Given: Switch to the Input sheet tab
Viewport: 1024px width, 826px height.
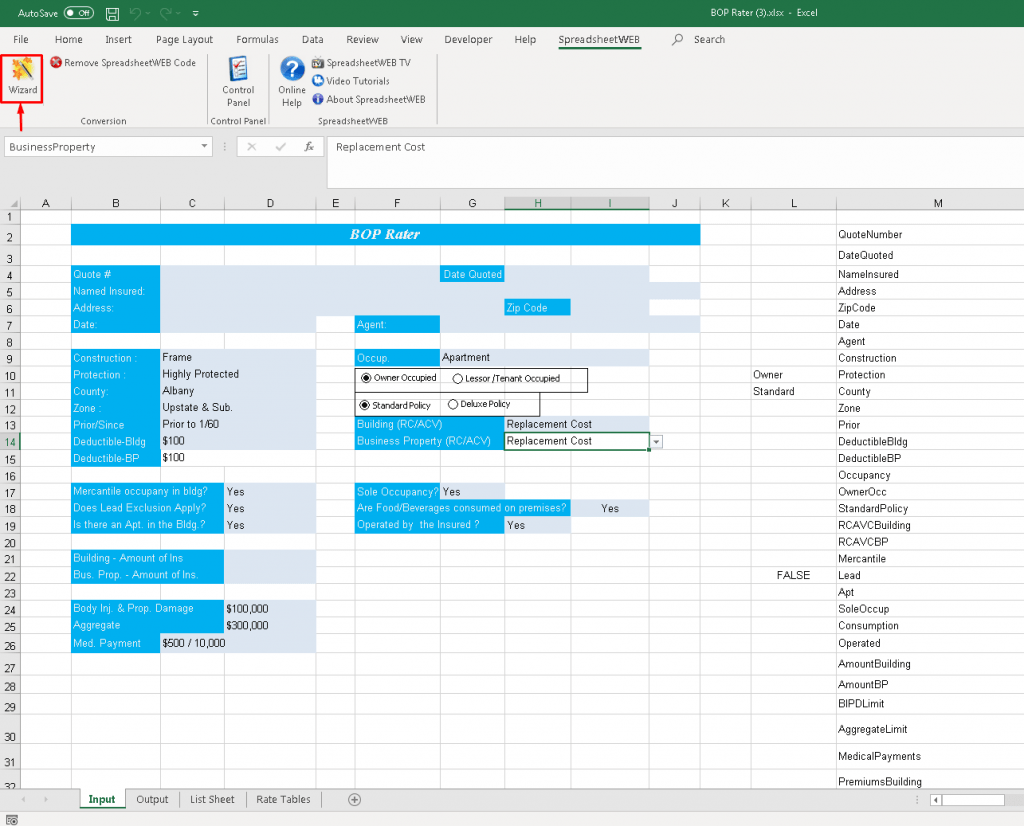Looking at the screenshot, I should click(x=102, y=799).
